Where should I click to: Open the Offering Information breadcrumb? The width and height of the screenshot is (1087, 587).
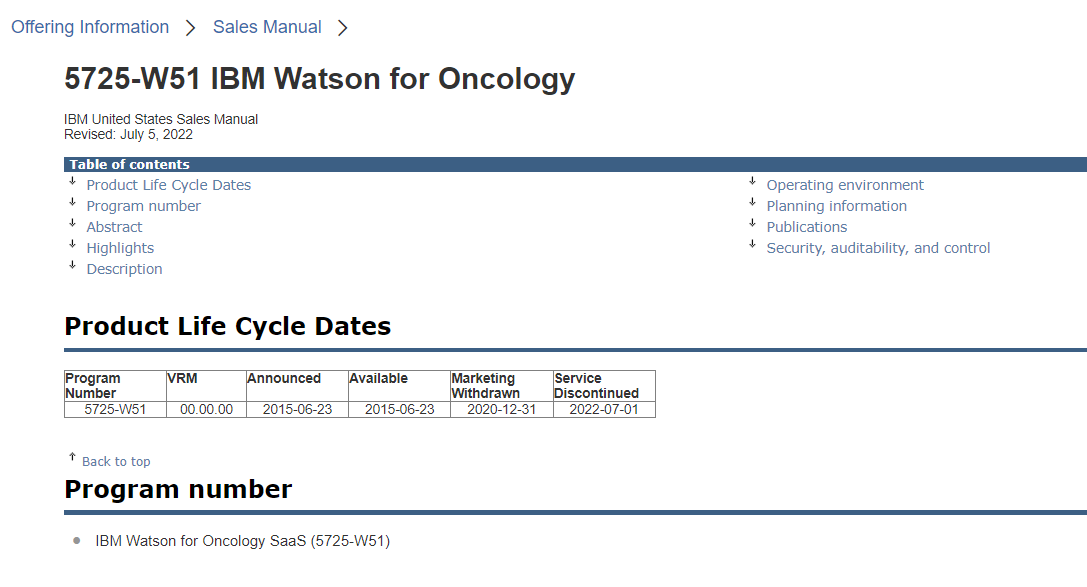click(x=90, y=27)
